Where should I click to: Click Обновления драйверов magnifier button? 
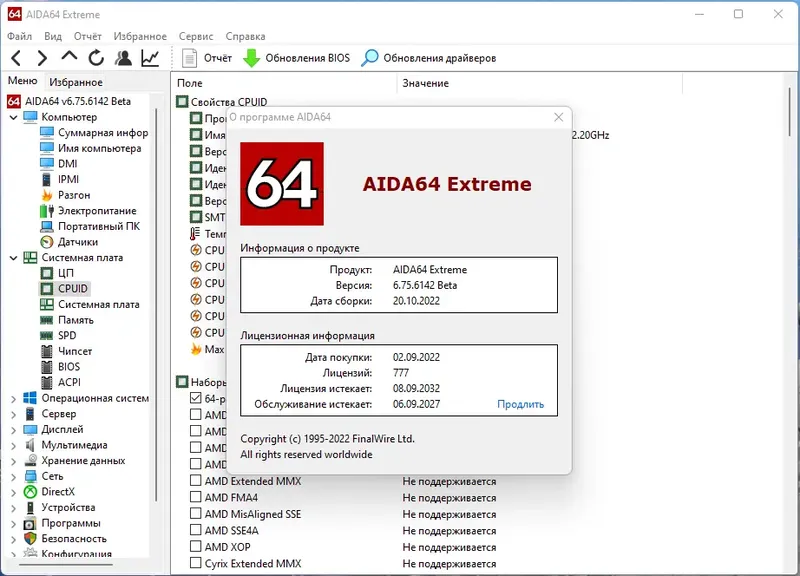pos(429,58)
